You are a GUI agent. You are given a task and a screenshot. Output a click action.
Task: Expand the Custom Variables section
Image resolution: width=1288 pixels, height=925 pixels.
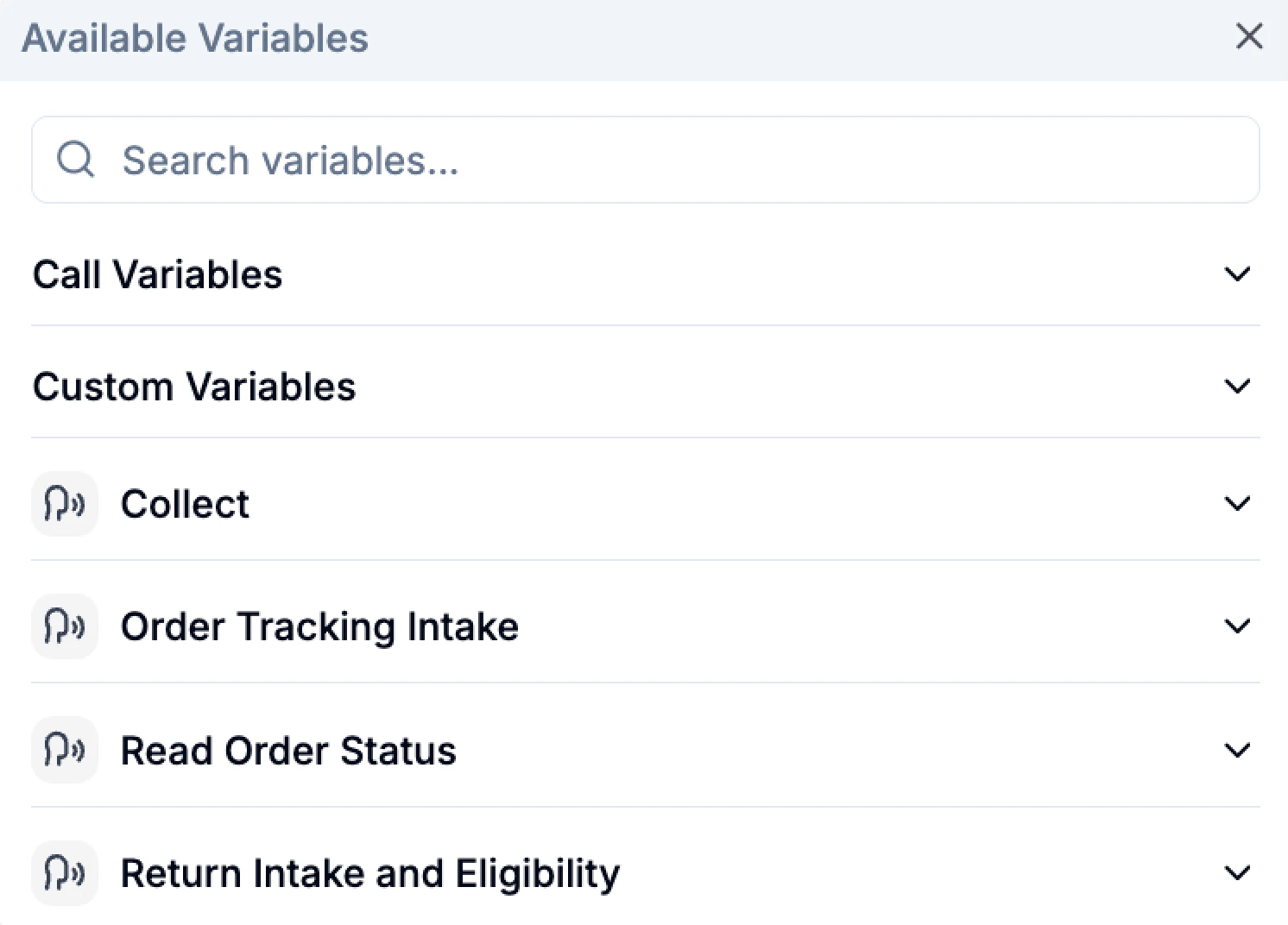(1238, 386)
